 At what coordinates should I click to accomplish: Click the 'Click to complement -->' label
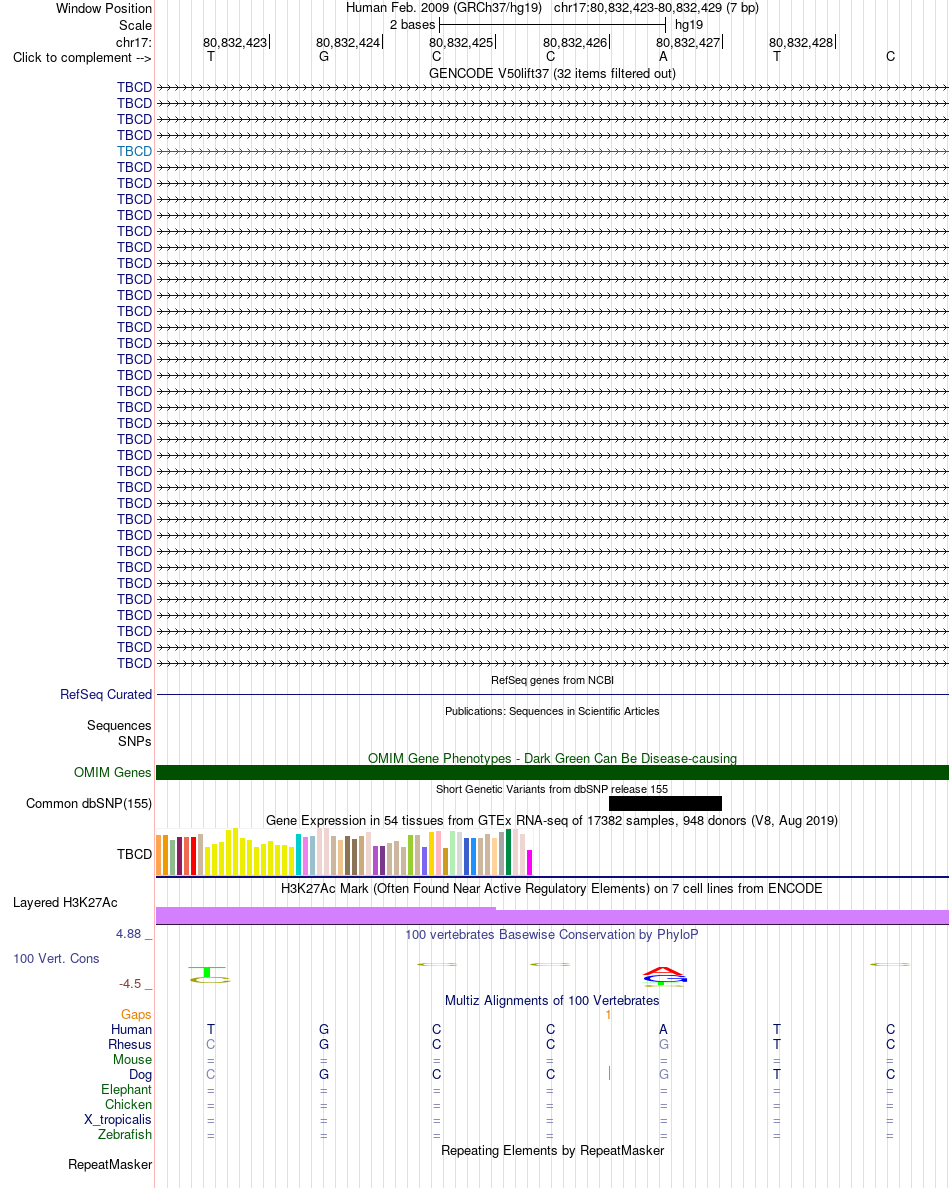(82, 58)
